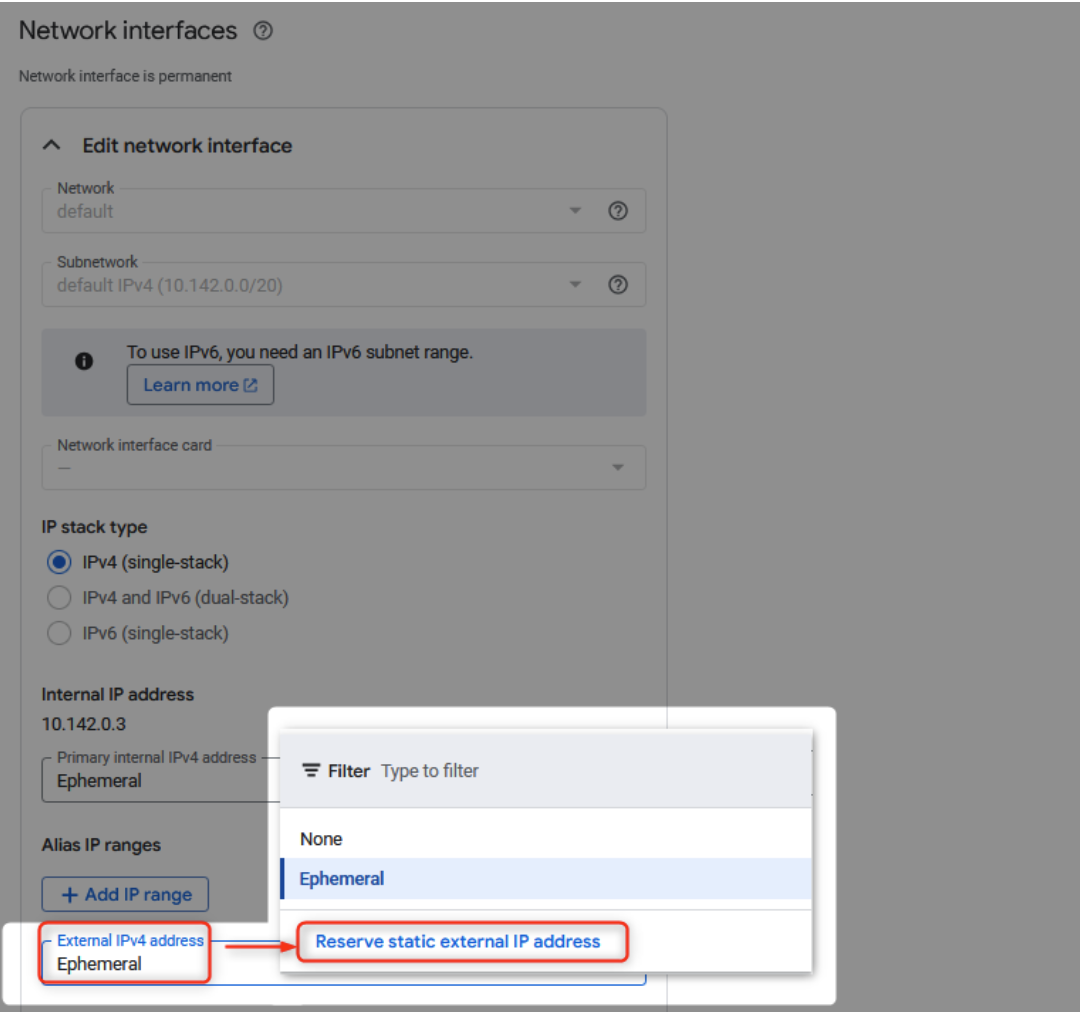The image size is (1080, 1012).
Task: Open the help icon next to Network interfaces heading
Action: pyautogui.click(x=262, y=31)
